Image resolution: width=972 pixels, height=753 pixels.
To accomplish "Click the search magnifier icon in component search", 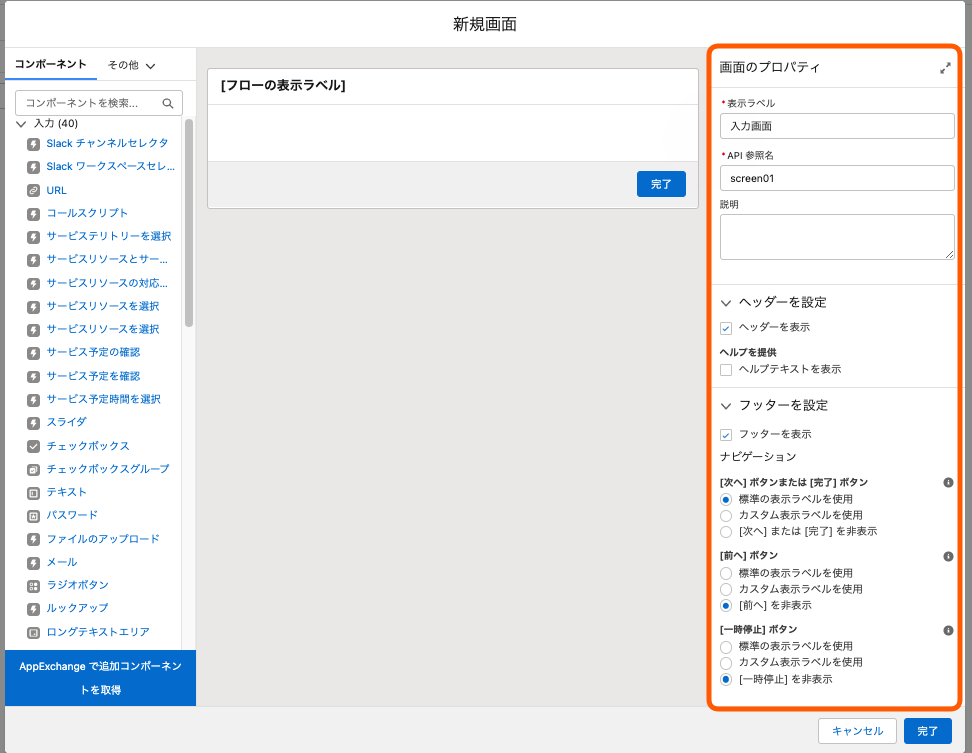I will point(167,103).
